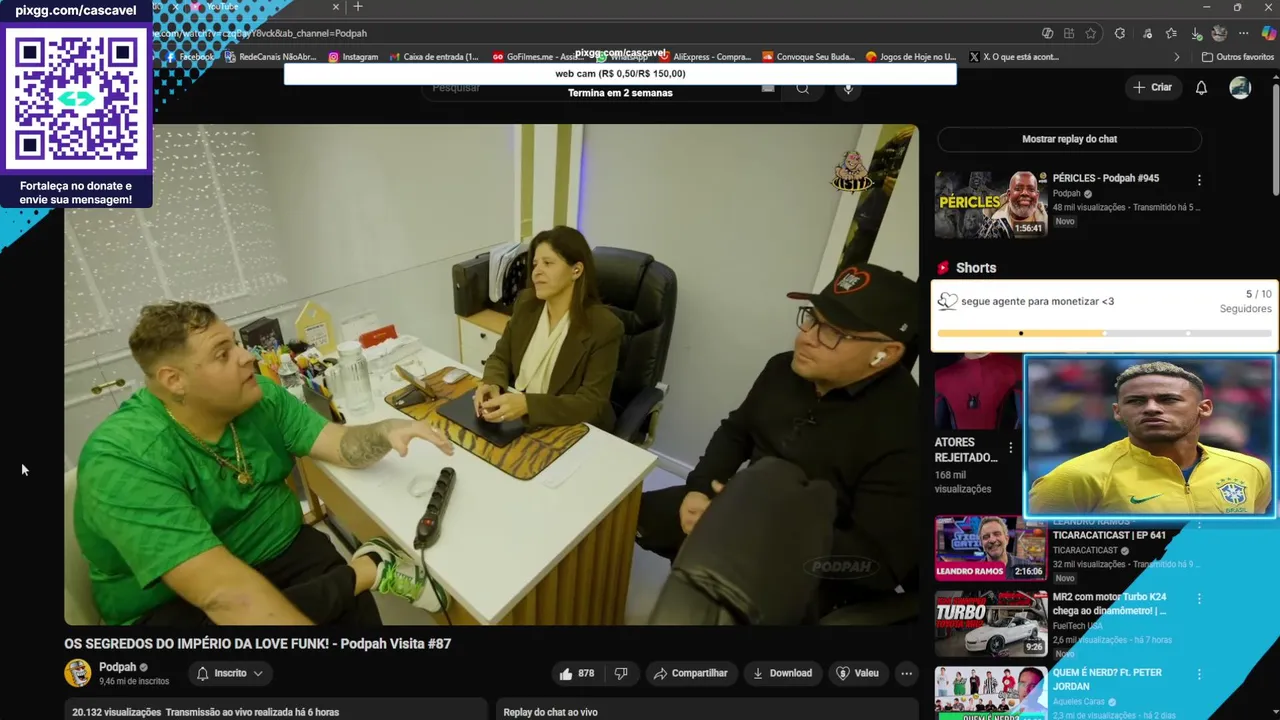Click the main video player

[491, 375]
